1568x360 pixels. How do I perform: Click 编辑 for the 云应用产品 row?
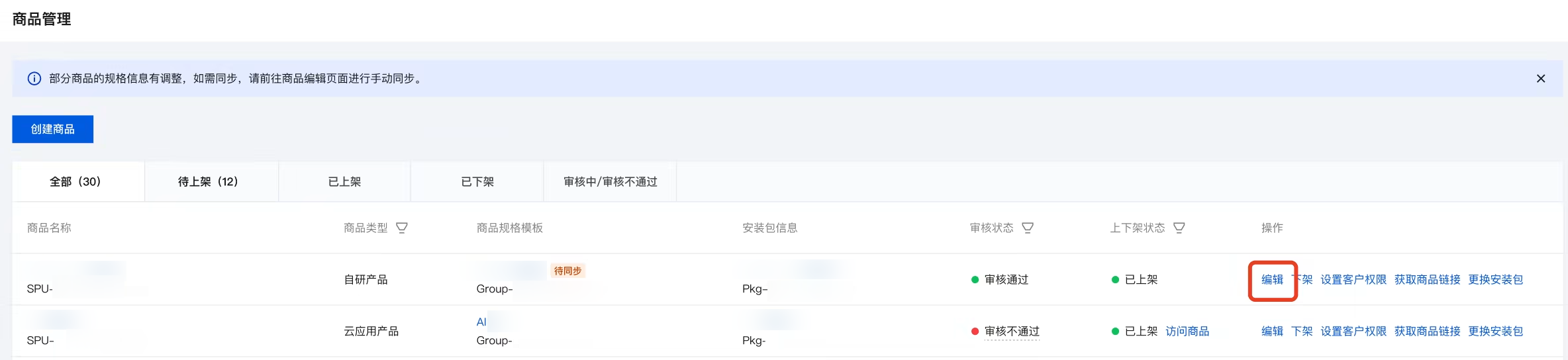(x=1272, y=332)
